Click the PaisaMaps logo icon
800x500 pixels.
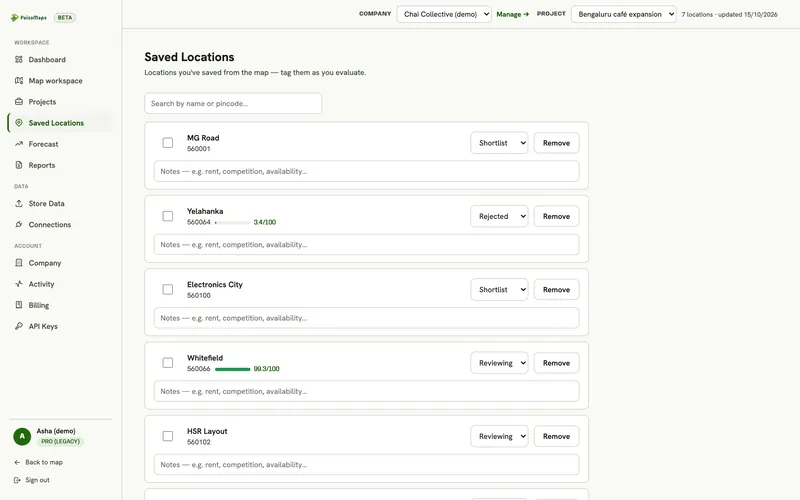[14, 17]
